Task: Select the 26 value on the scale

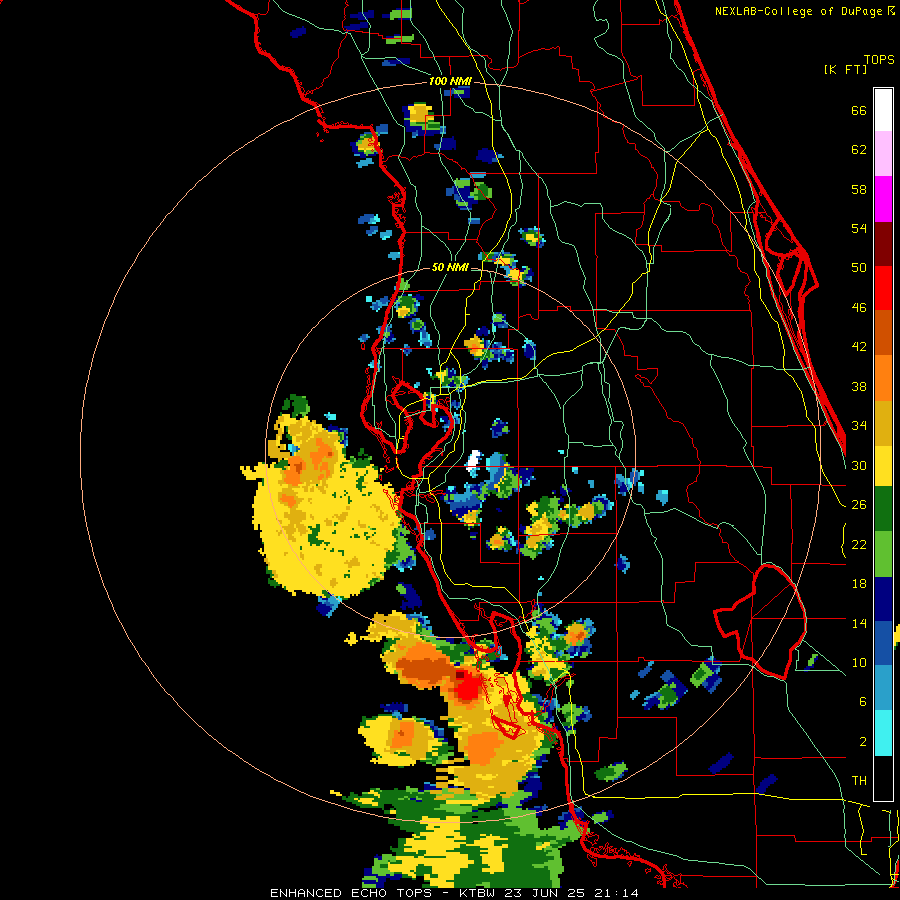Action: click(x=859, y=505)
